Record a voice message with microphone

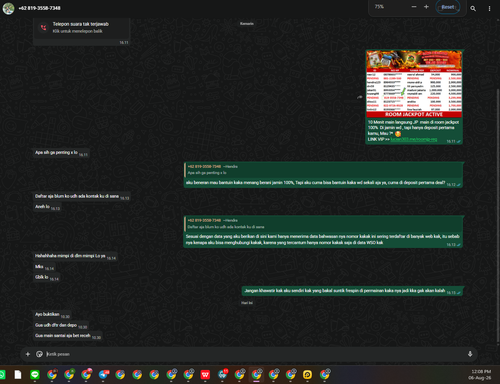[470, 354]
